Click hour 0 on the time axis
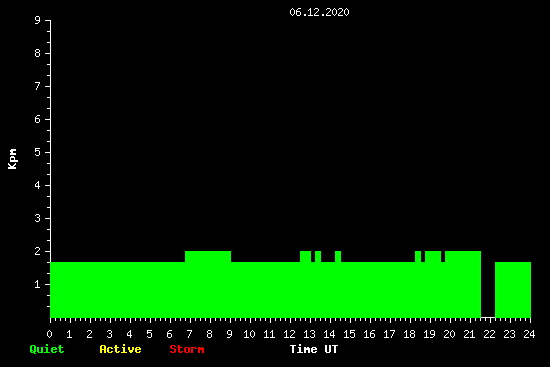The width and height of the screenshot is (550, 367). pos(49,334)
